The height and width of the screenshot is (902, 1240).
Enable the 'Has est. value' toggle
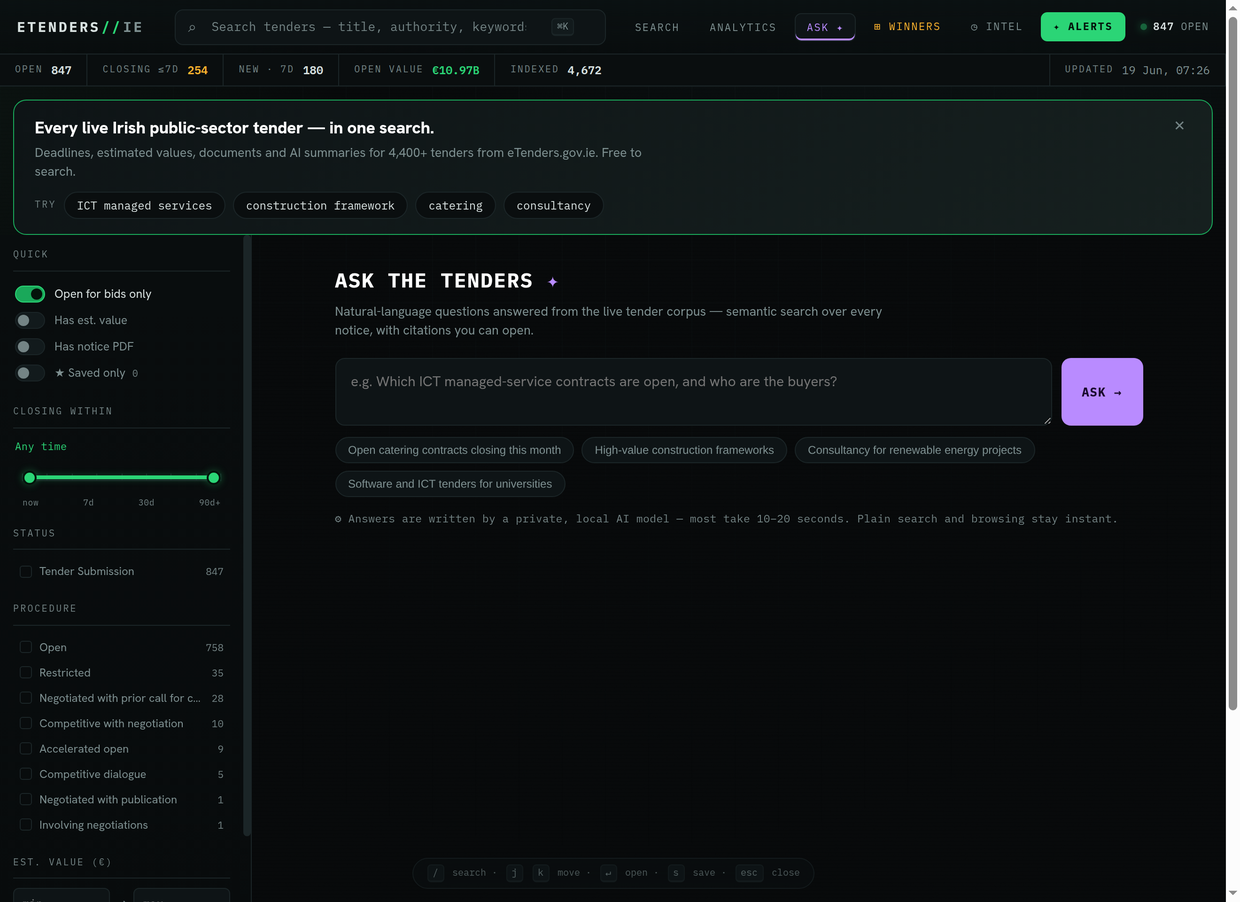click(30, 320)
